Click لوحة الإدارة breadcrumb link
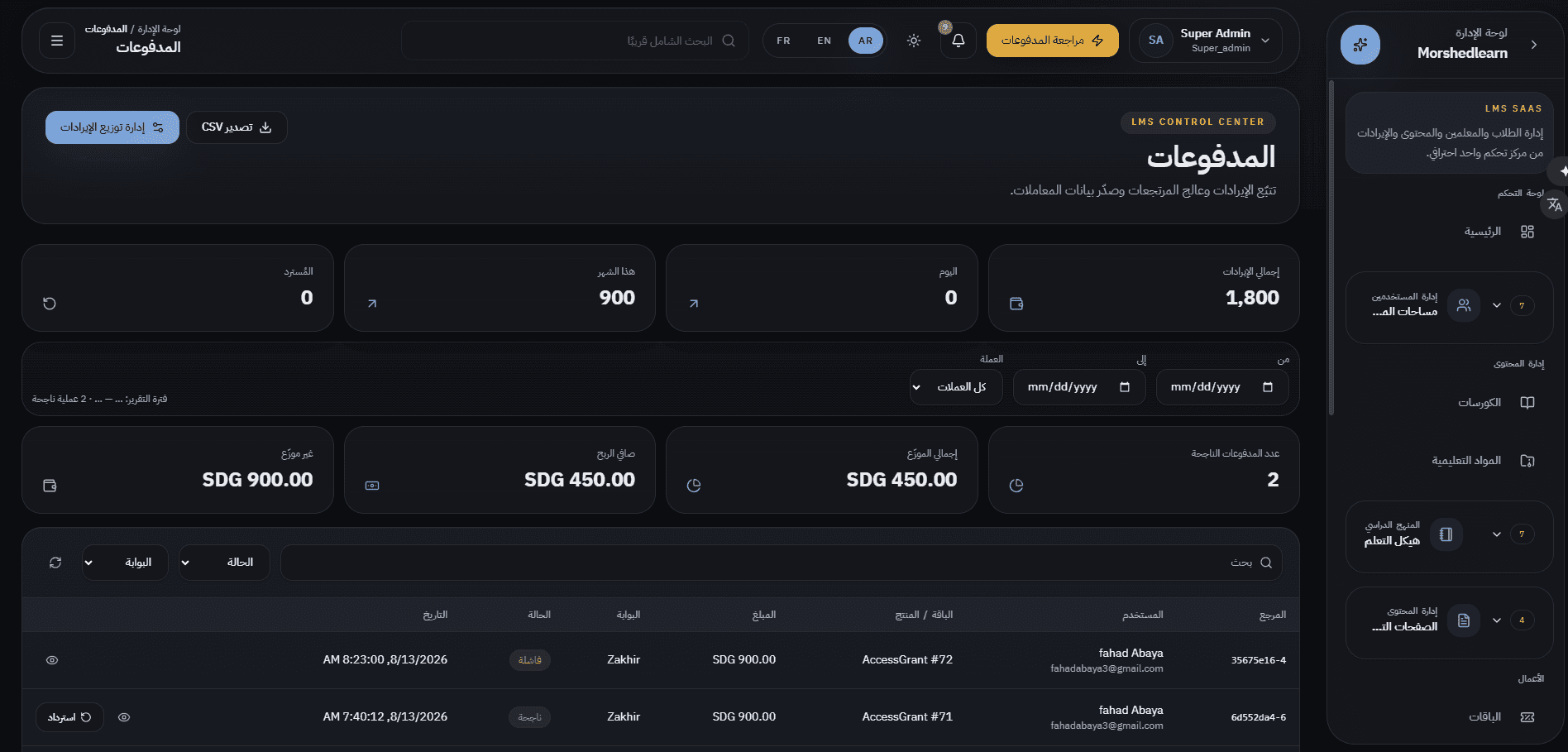 [159, 29]
